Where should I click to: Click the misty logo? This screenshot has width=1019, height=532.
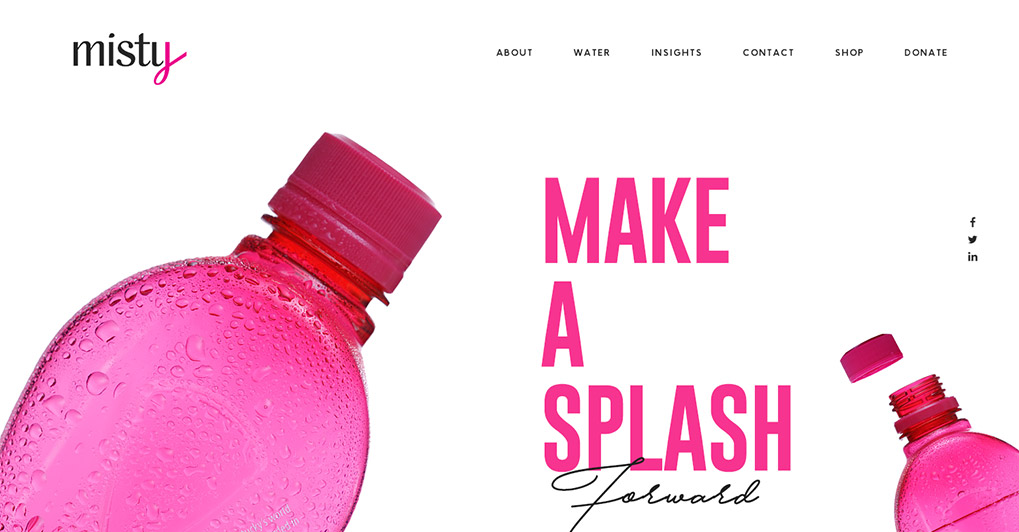(129, 57)
